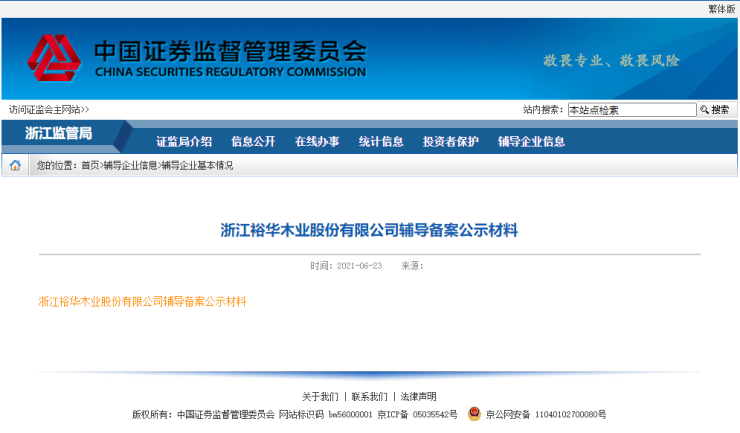The width and height of the screenshot is (740, 433).
Task: Click the police badge icon in footer
Action: tap(474, 414)
